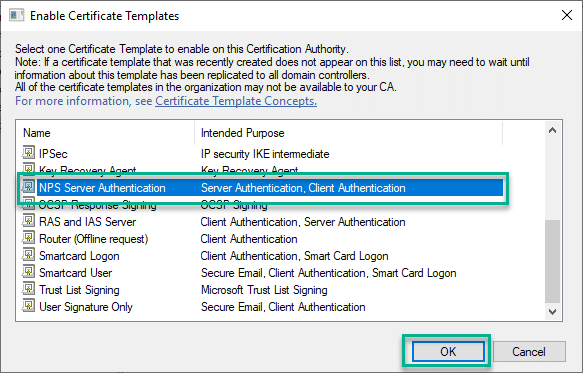Click the User Signature Only template icon

[x=28, y=306]
